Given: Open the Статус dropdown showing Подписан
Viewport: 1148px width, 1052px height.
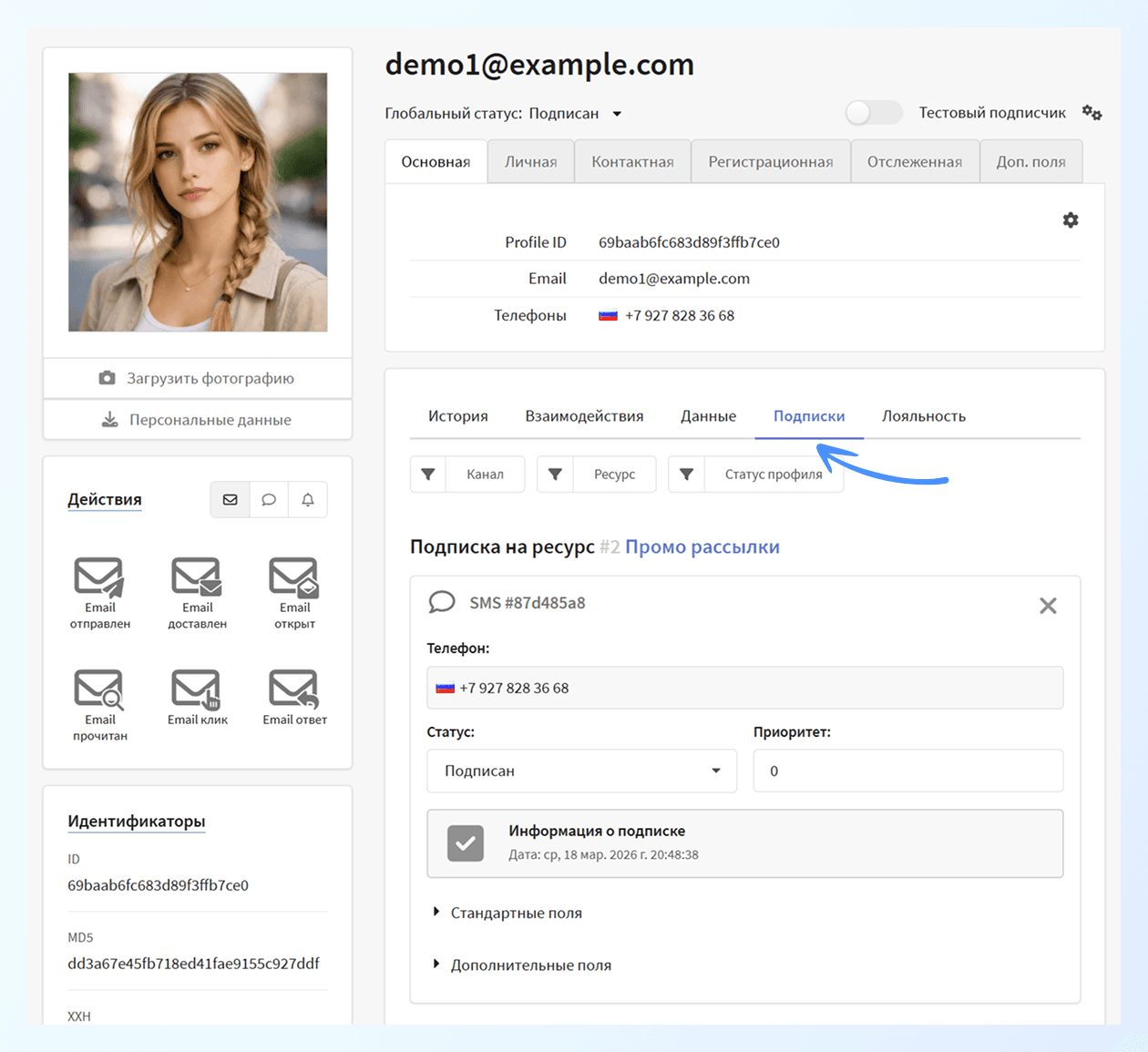Looking at the screenshot, I should point(581,771).
